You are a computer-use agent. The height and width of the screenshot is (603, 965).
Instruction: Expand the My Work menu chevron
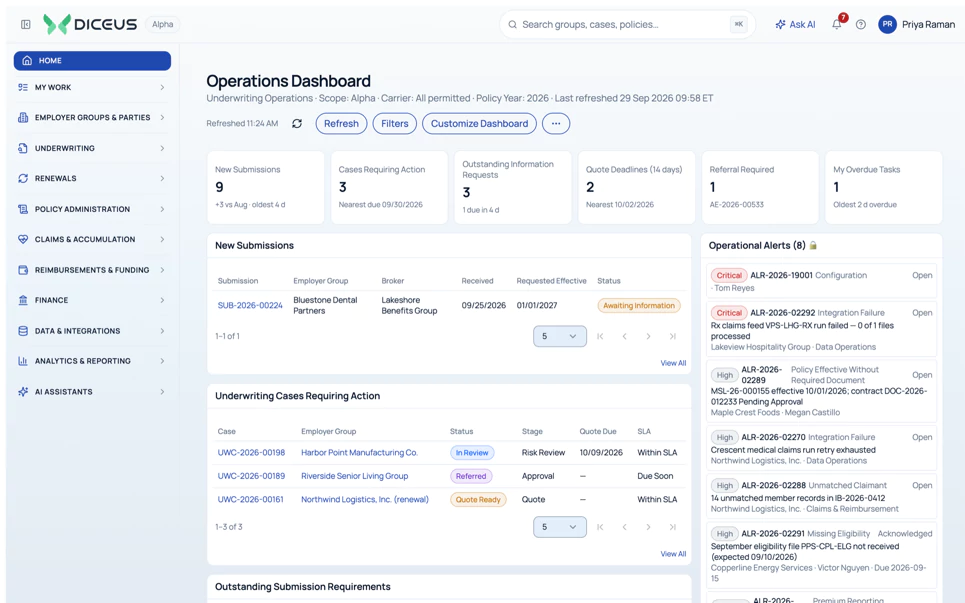click(x=162, y=87)
